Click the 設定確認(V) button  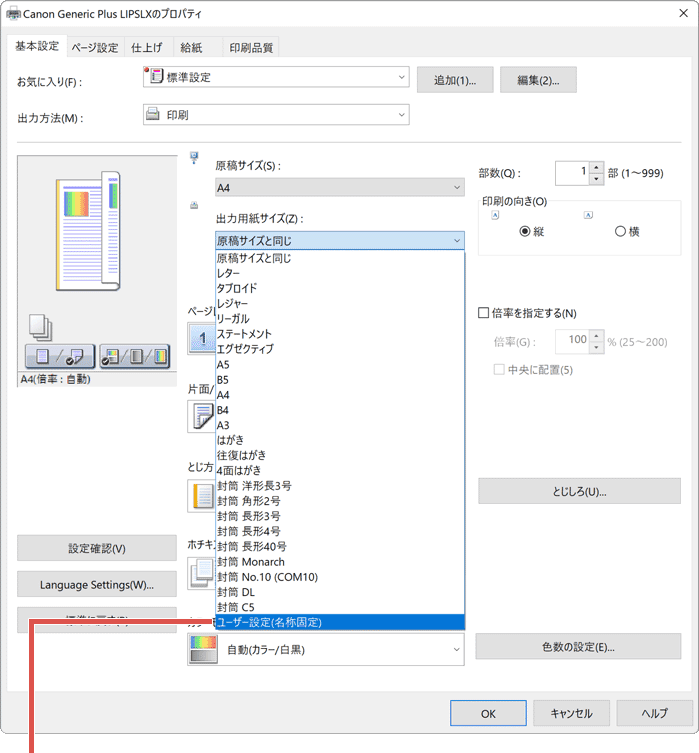97,548
